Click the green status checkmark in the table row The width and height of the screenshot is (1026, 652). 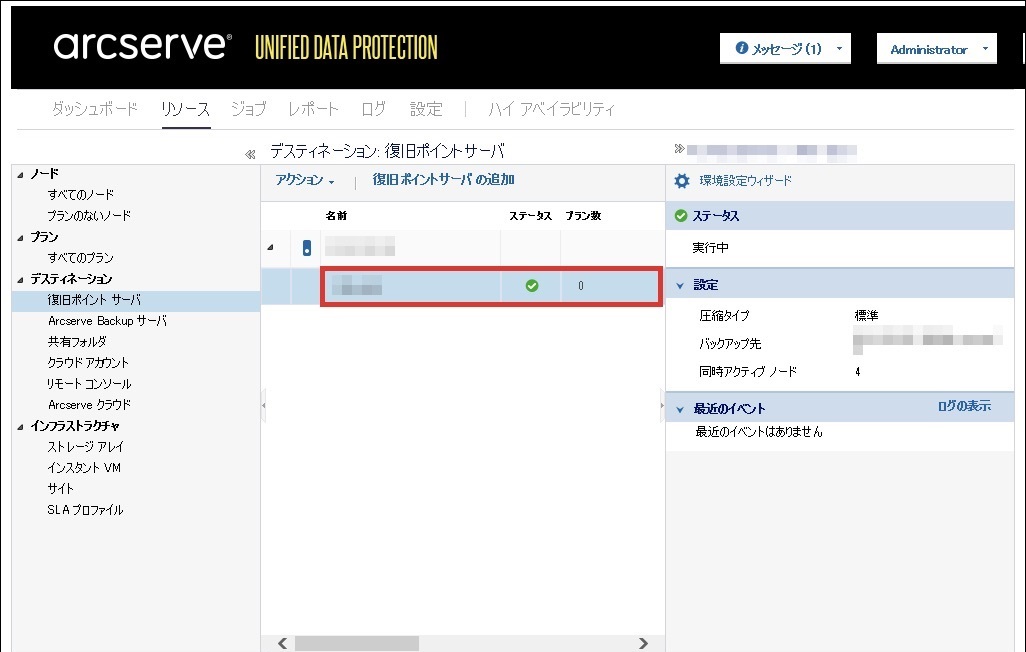[x=532, y=286]
